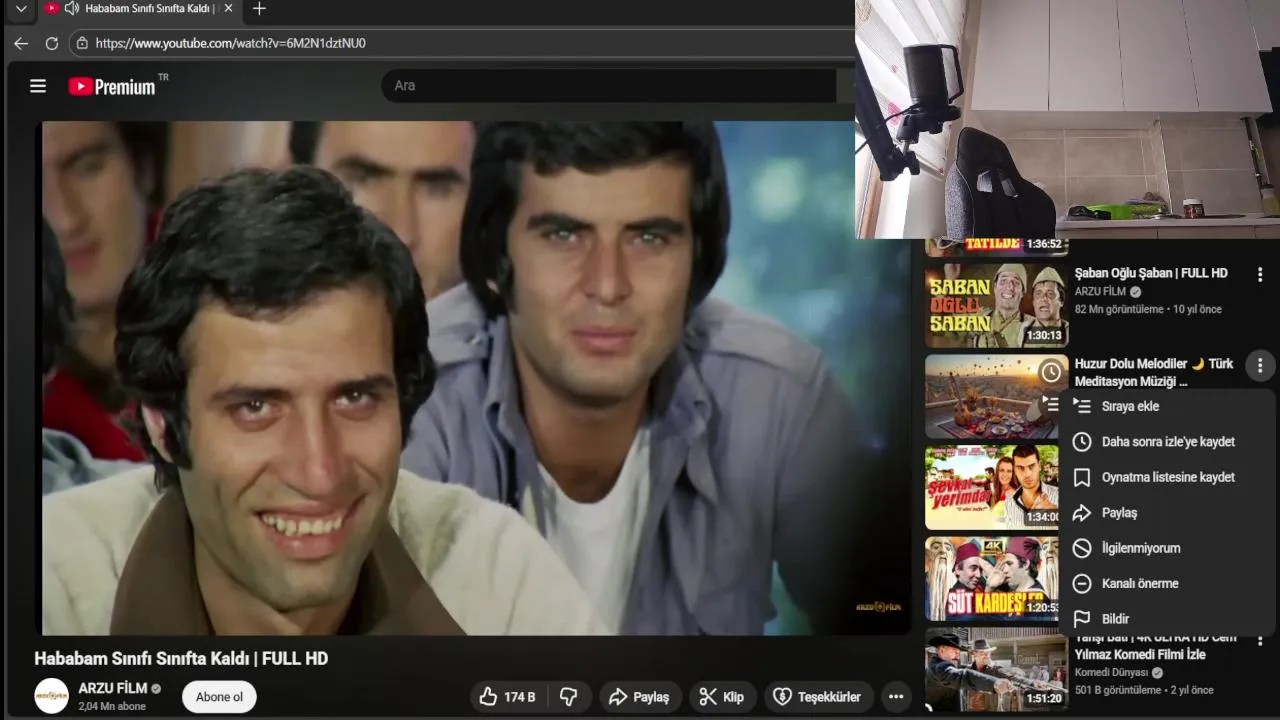Viewport: 1280px width, 720px height.
Task: Mute tab using the speaker icon
Action: [71, 8]
